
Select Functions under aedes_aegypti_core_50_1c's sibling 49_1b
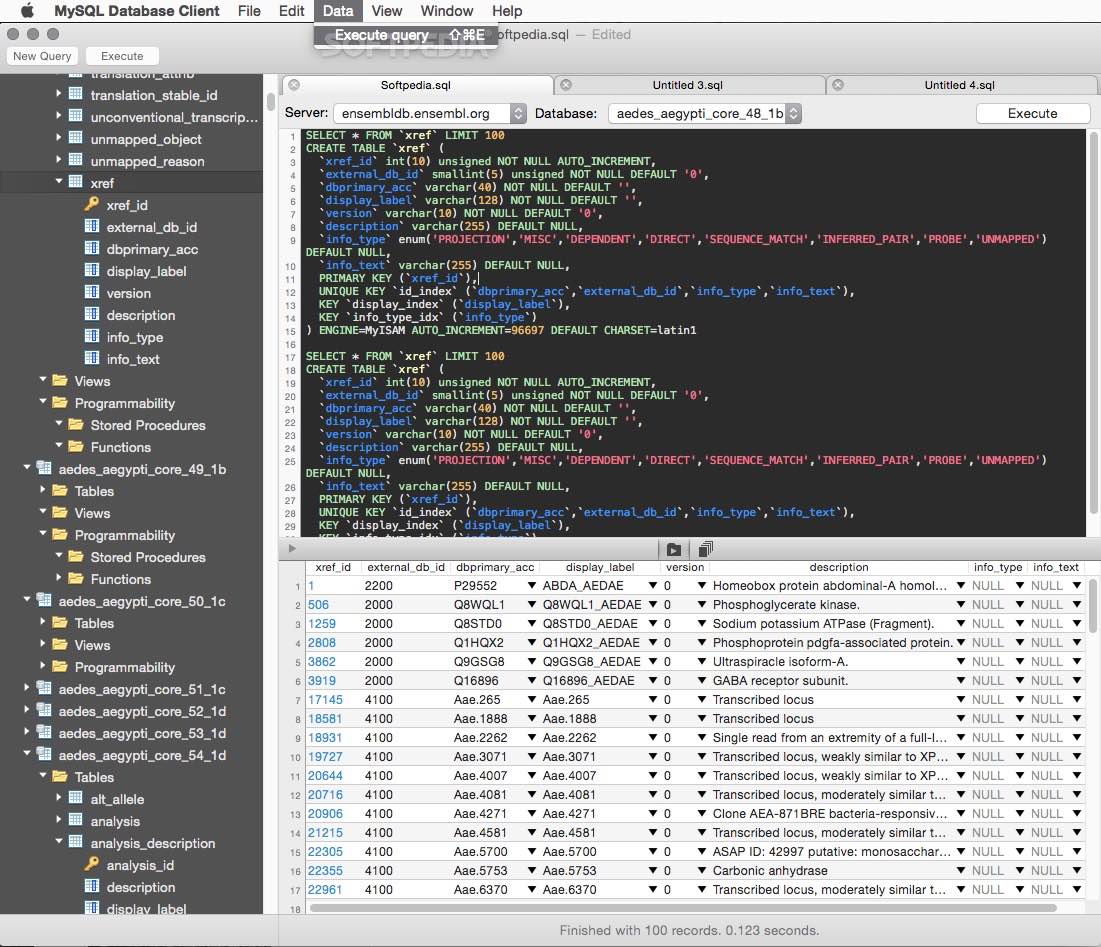120,579
